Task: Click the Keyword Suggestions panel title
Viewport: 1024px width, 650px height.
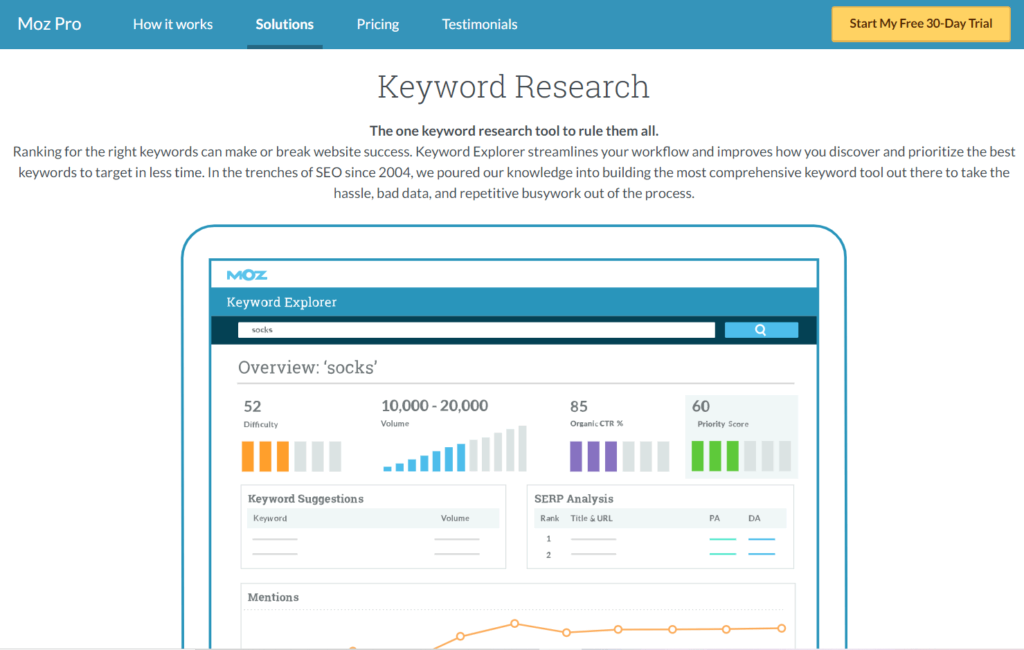Action: click(306, 498)
